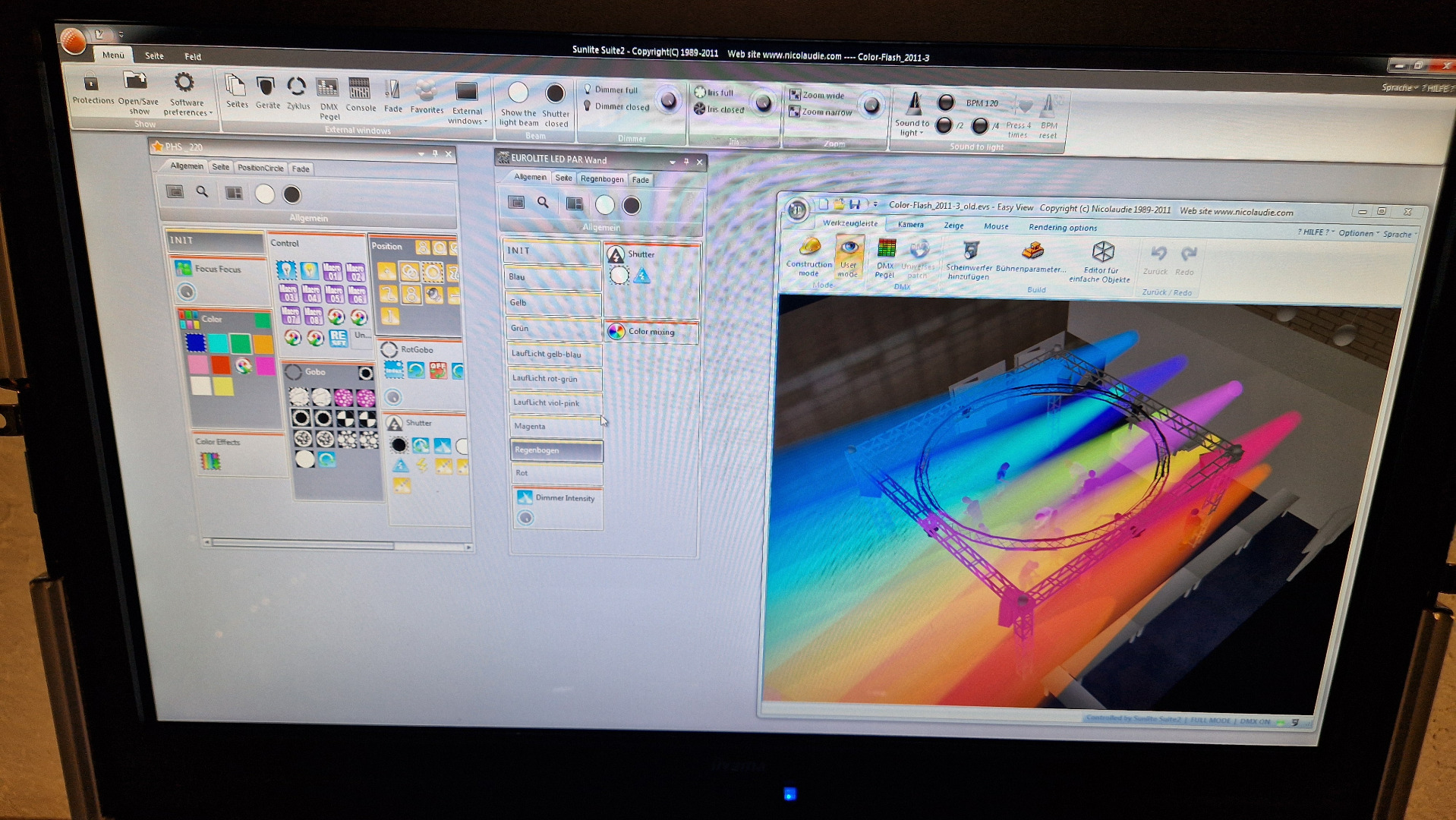Toggle Shutter closed button
The image size is (1456, 820).
point(555,94)
